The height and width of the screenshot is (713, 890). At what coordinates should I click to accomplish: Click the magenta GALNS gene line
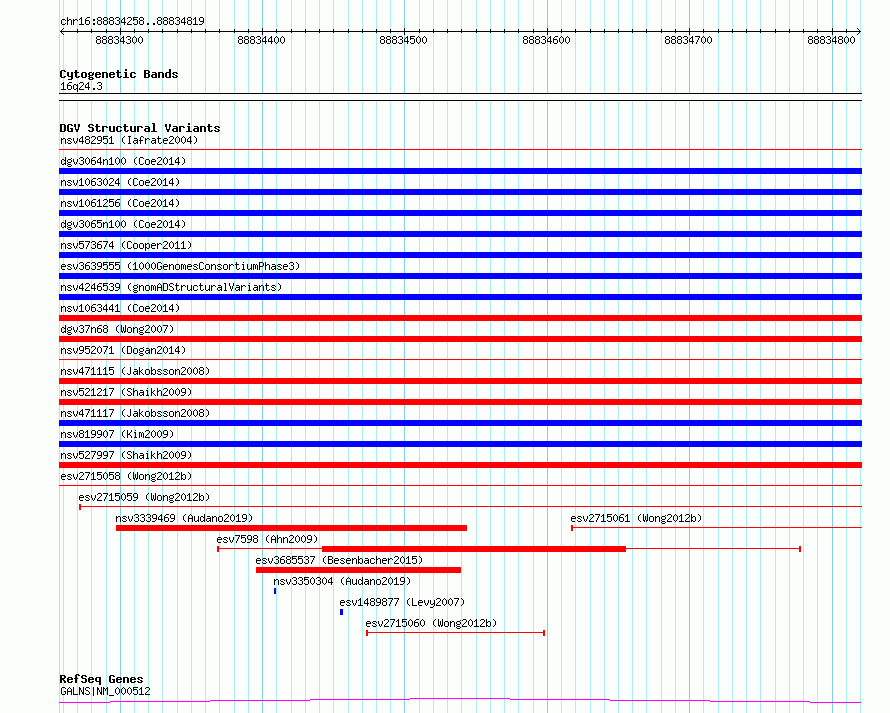(460, 701)
